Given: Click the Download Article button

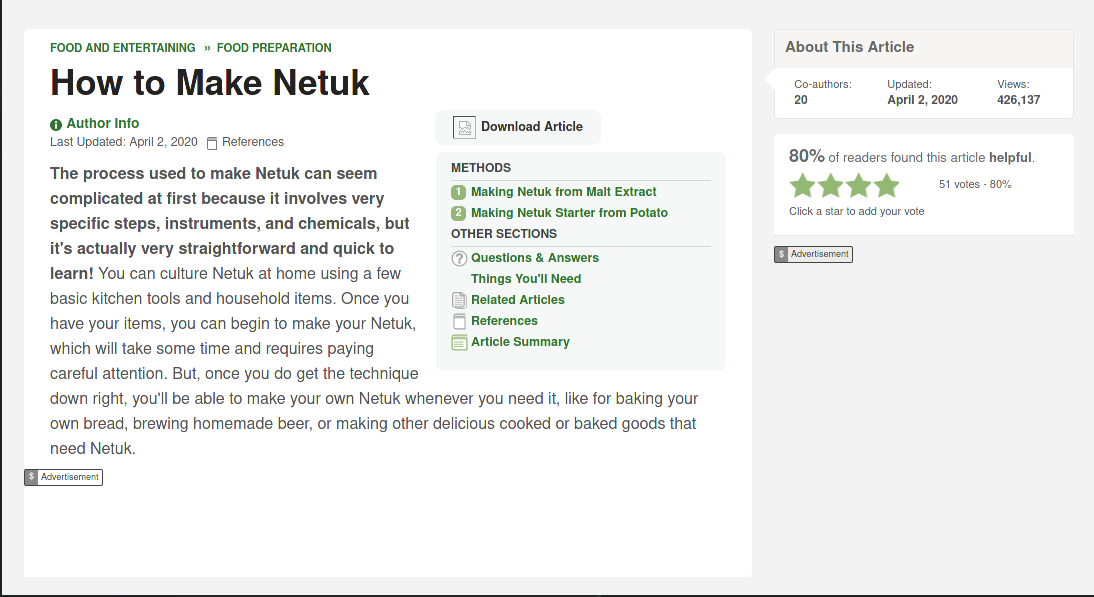Looking at the screenshot, I should [518, 128].
